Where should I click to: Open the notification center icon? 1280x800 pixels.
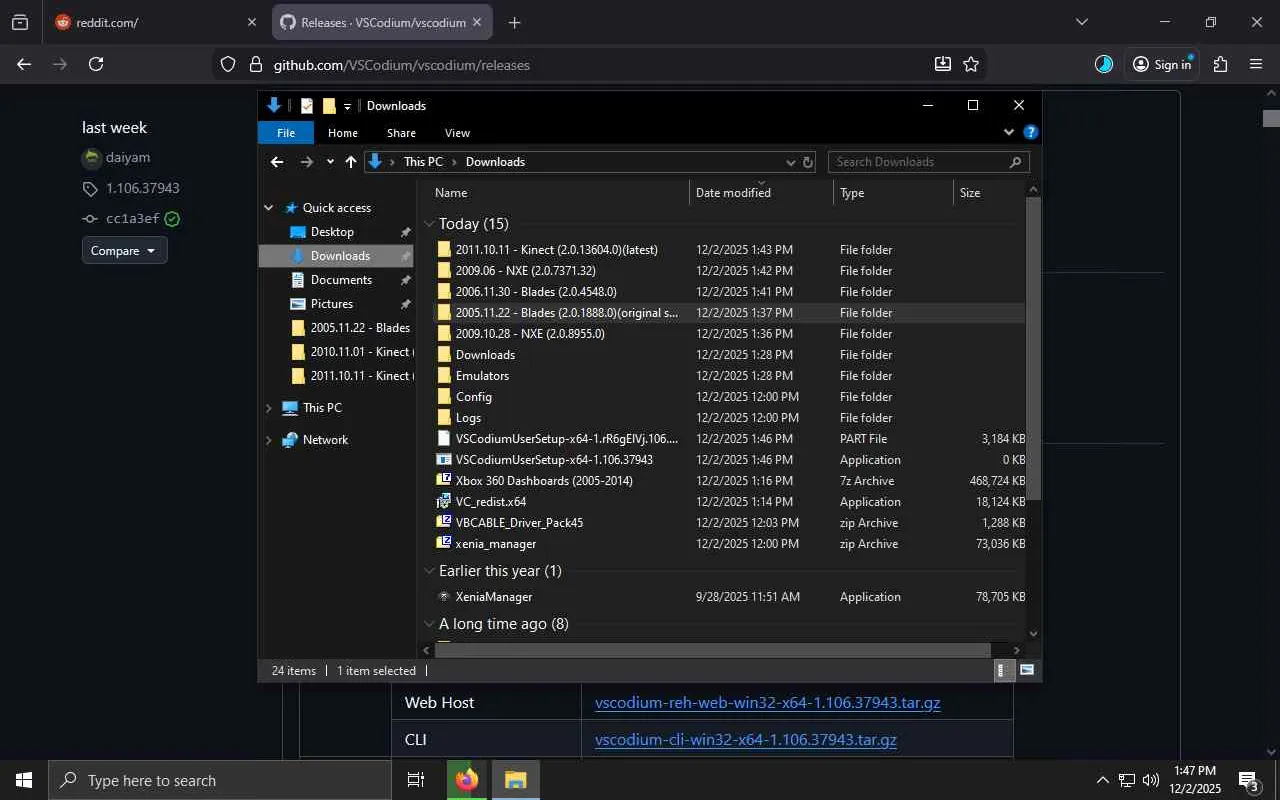click(1249, 780)
